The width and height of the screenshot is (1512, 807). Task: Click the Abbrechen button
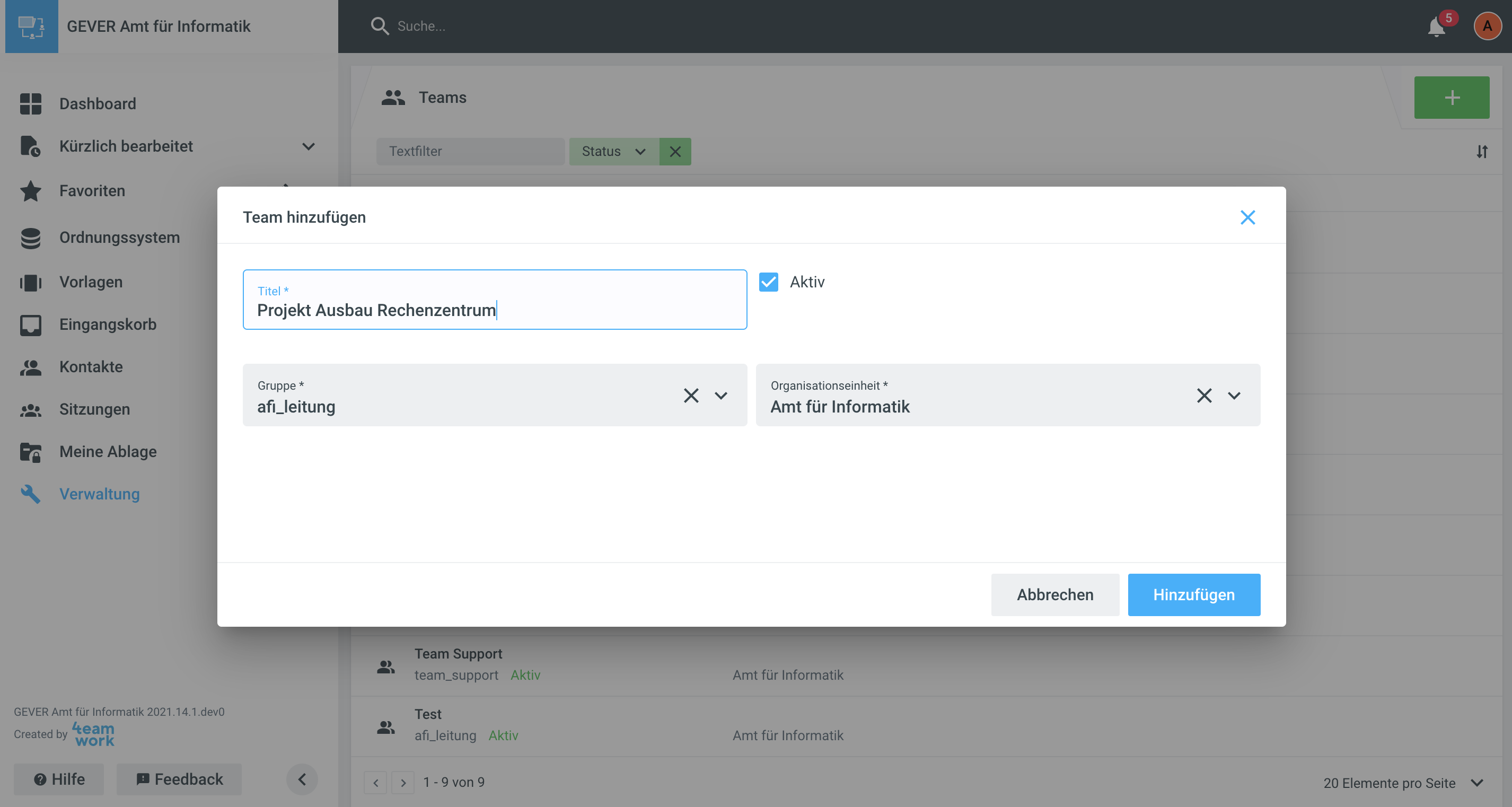[x=1055, y=594]
